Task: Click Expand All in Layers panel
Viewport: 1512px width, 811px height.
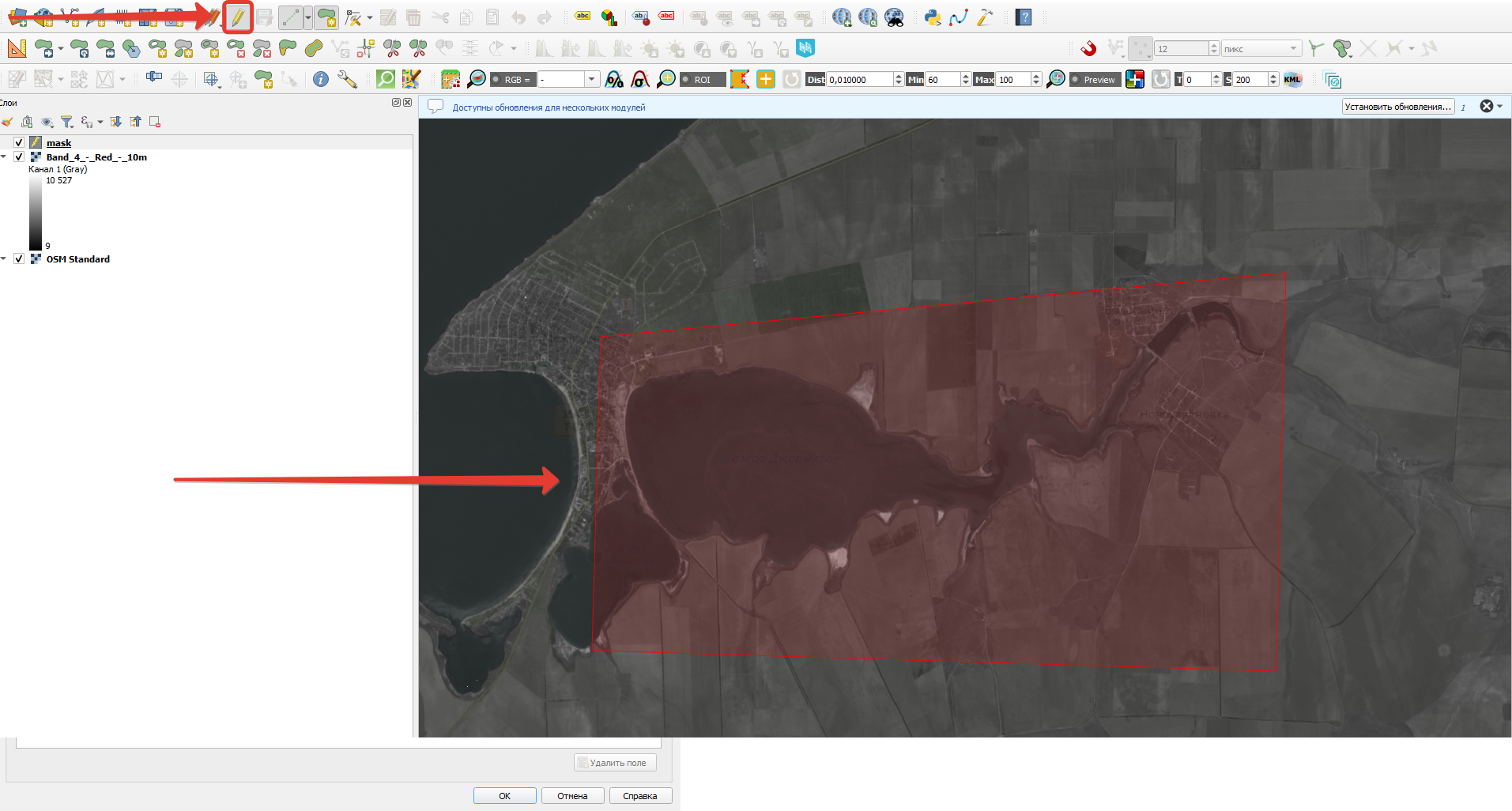Action: tap(116, 122)
